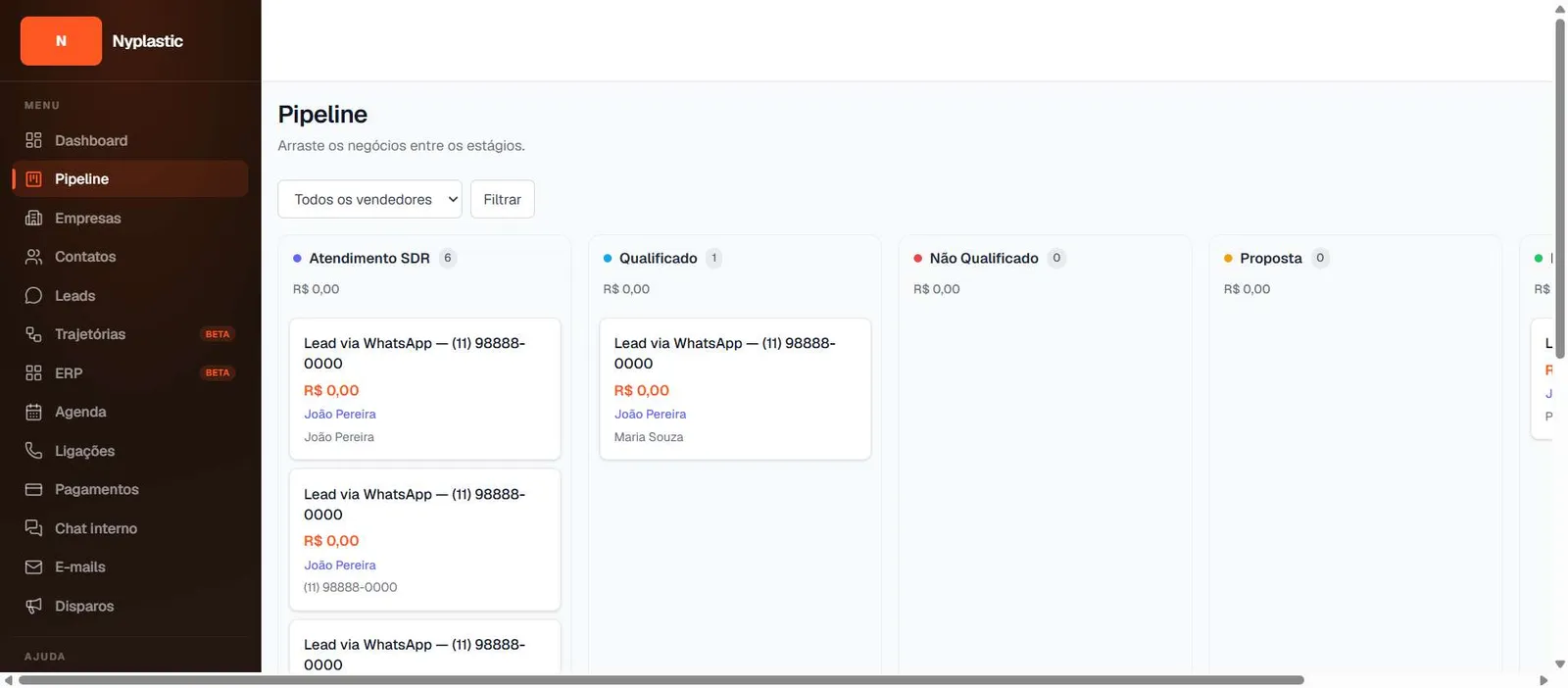1568x688 pixels.
Task: Click João Pereira link in second SDR card
Action: pos(339,565)
